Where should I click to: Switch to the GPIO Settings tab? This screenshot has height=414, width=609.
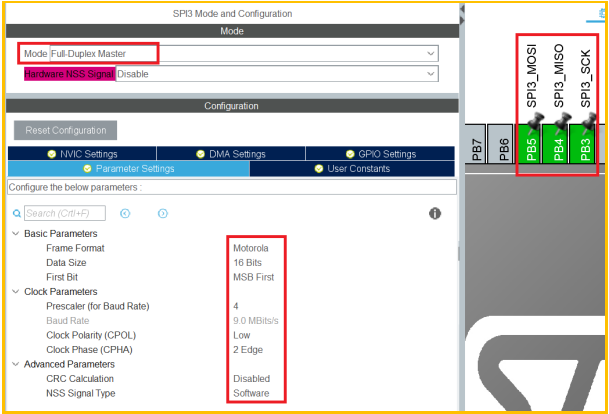380,154
